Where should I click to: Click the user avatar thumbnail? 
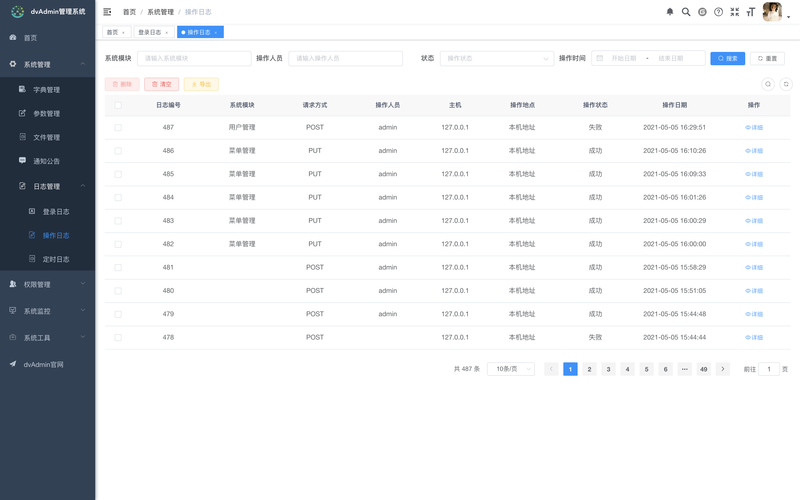772,12
